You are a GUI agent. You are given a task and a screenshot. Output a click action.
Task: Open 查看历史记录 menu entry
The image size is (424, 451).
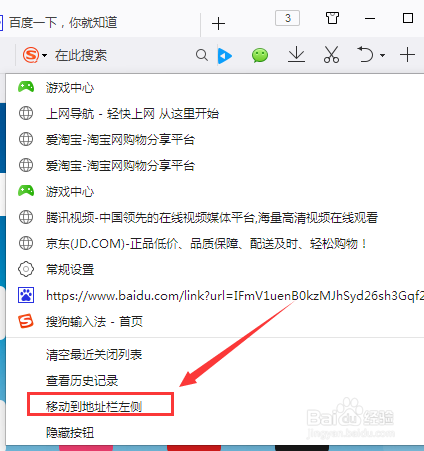tap(82, 381)
